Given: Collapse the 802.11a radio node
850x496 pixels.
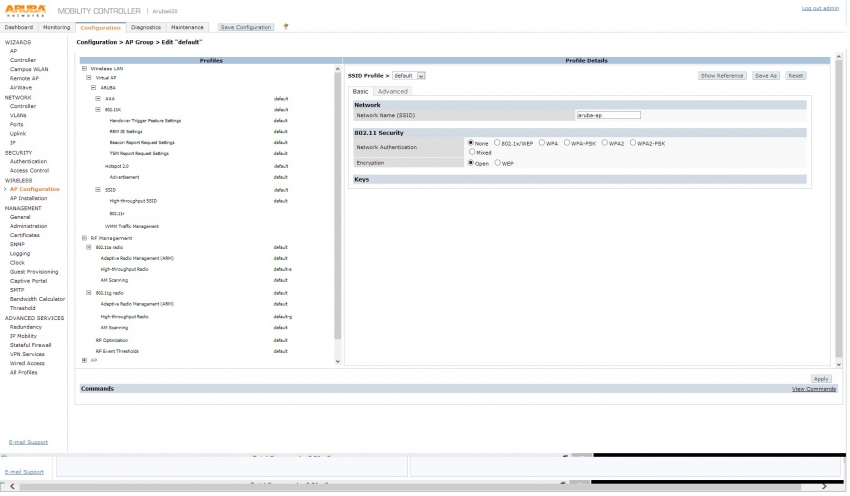Looking at the screenshot, I should pyautogui.click(x=89, y=247).
